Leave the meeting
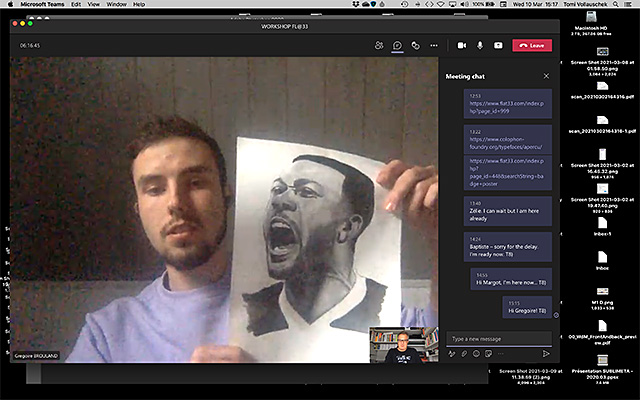This screenshot has height=400, width=640. (532, 45)
